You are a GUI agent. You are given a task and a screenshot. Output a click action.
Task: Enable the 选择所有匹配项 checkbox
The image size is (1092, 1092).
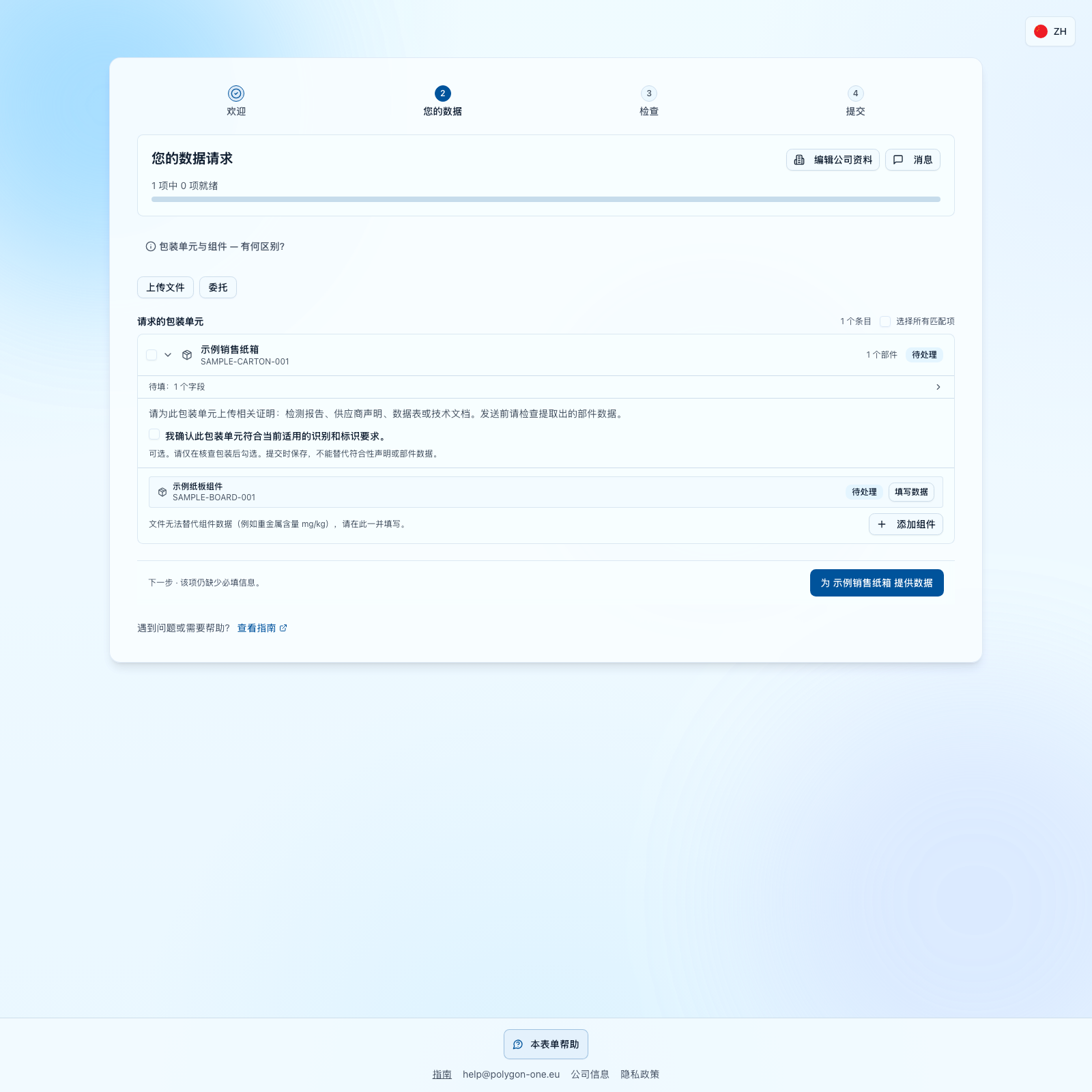pos(885,321)
